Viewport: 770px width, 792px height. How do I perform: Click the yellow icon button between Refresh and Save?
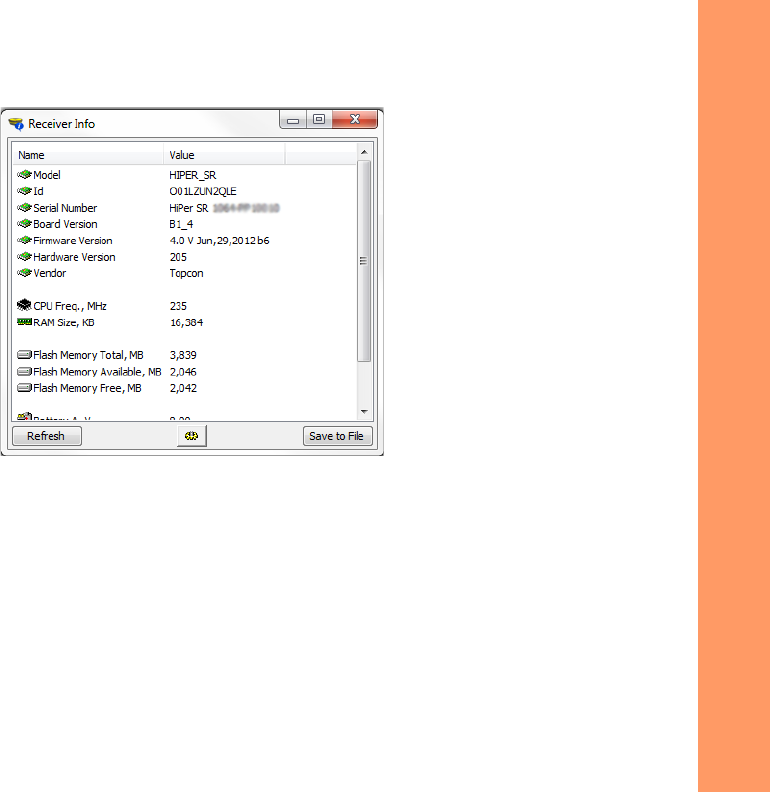coord(191,436)
